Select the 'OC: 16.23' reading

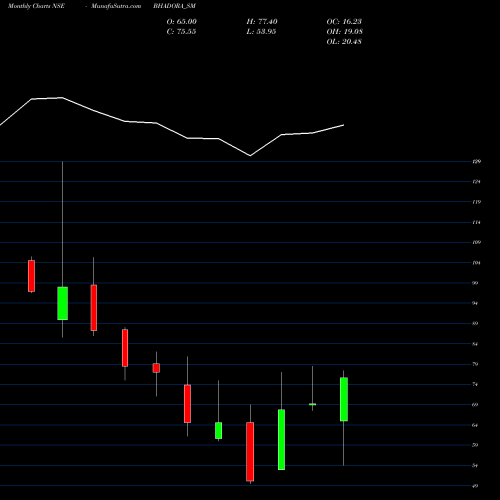coord(344,22)
